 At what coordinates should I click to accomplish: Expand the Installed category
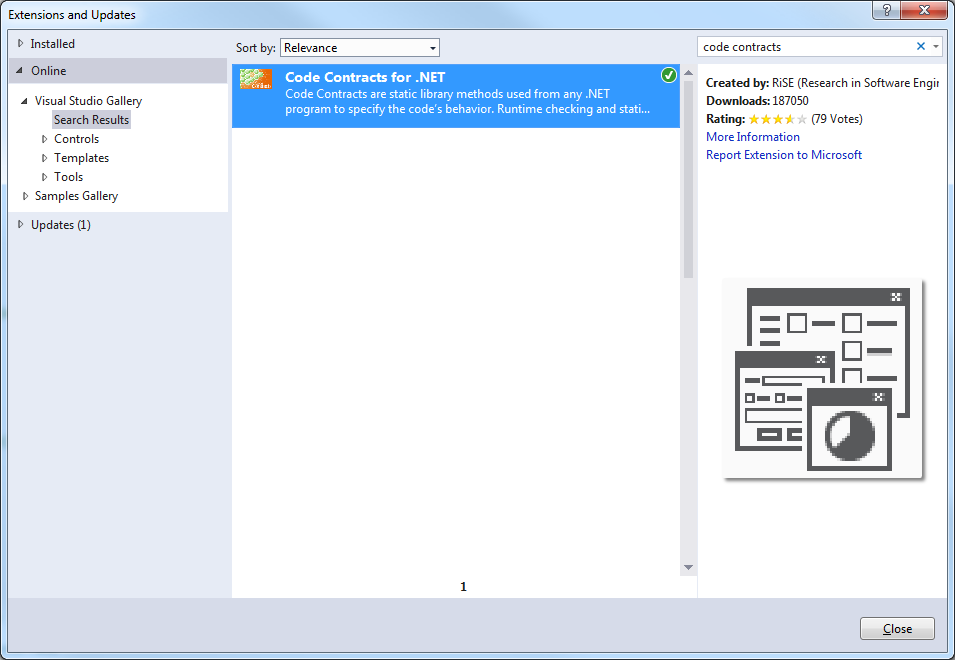20,44
